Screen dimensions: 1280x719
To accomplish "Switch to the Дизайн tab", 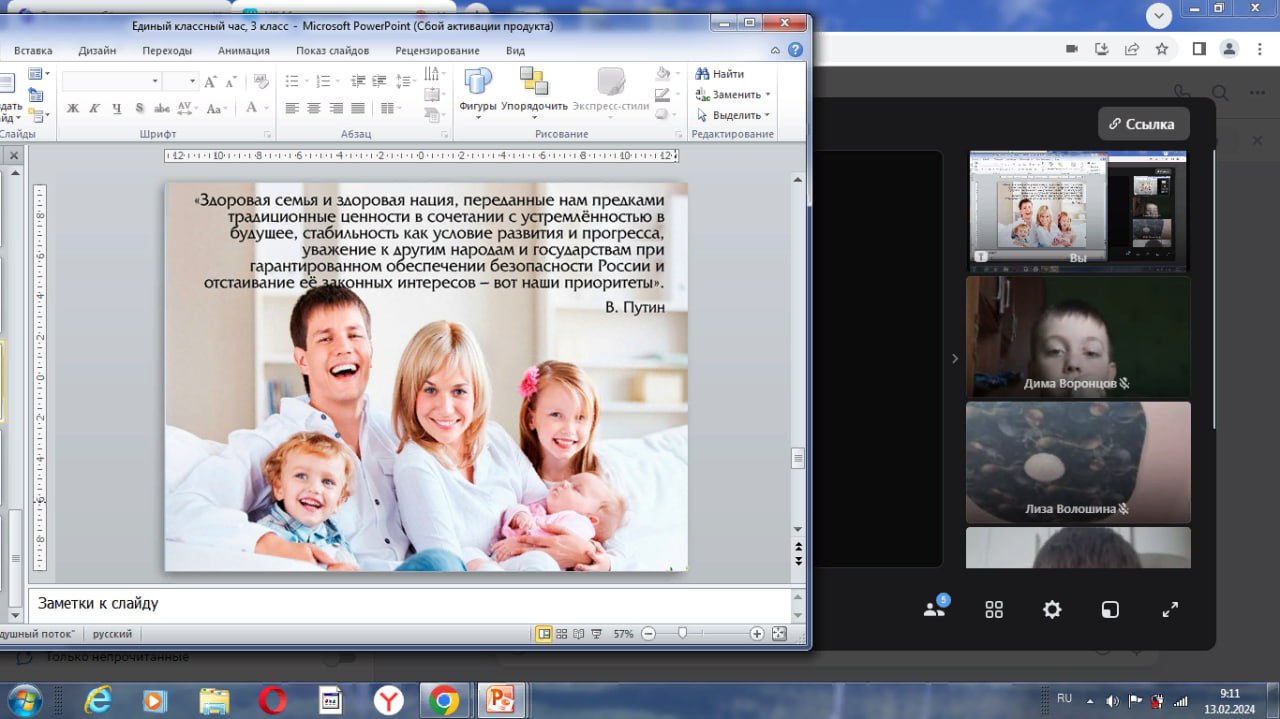I will [x=97, y=51].
